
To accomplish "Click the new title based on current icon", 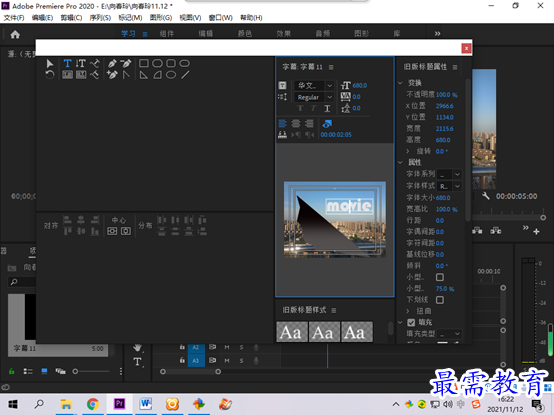I will tap(282, 85).
